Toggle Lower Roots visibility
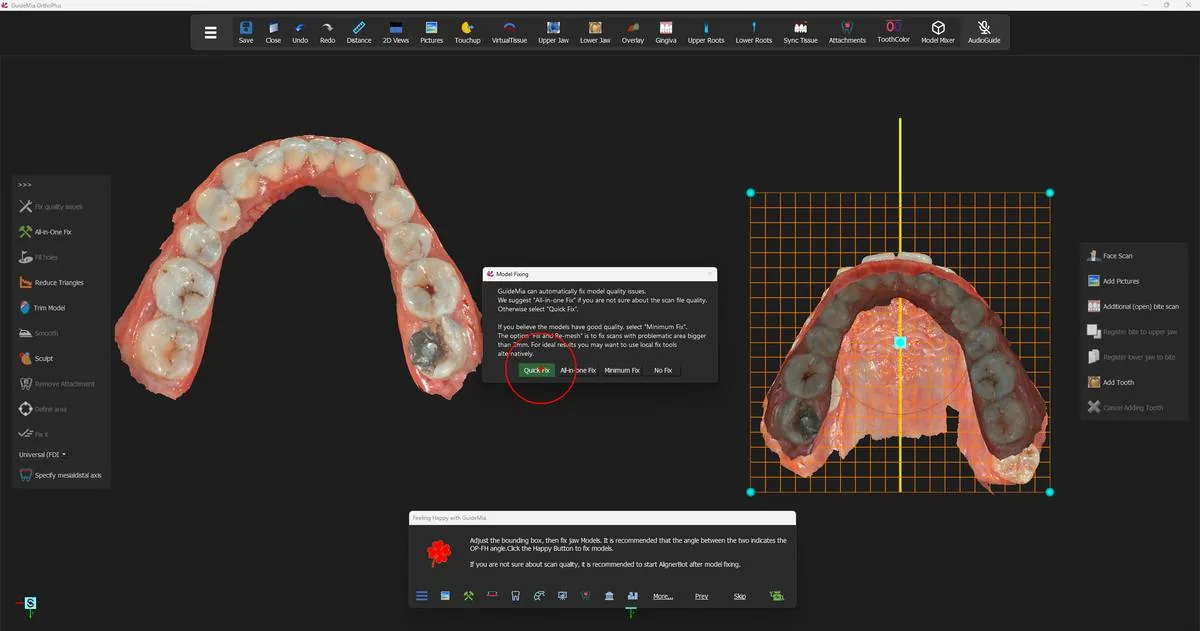Screen dimensions: 1200x631 tap(754, 33)
